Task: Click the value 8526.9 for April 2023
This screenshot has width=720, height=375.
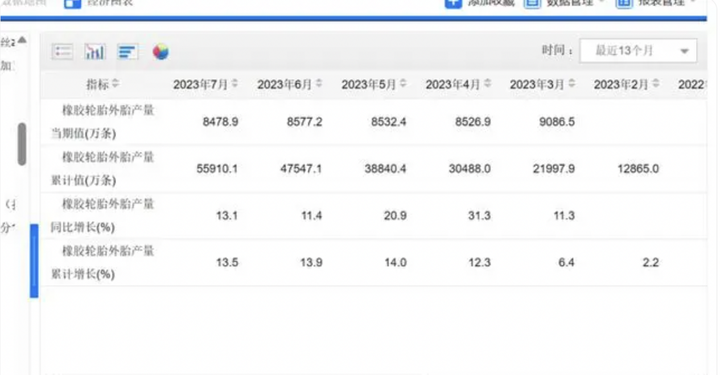Action: [x=473, y=122]
